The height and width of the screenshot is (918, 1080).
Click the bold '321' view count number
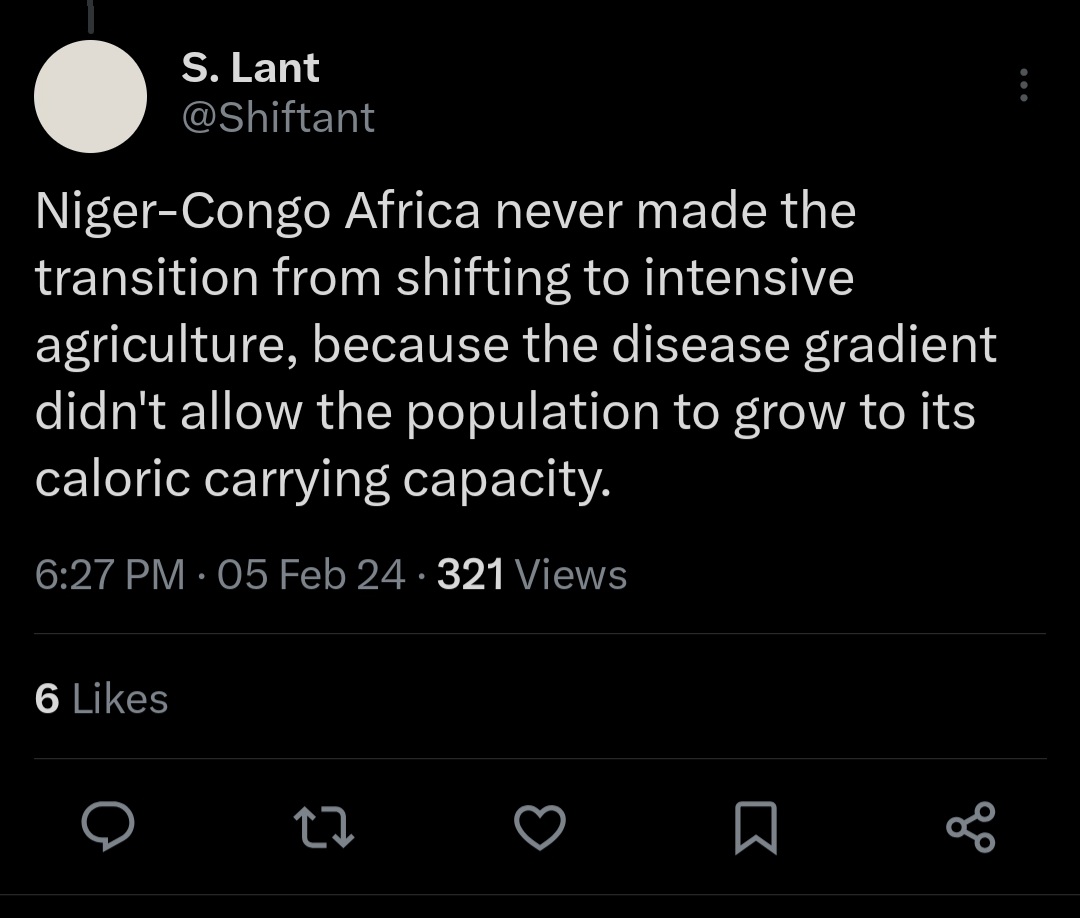pyautogui.click(x=471, y=575)
